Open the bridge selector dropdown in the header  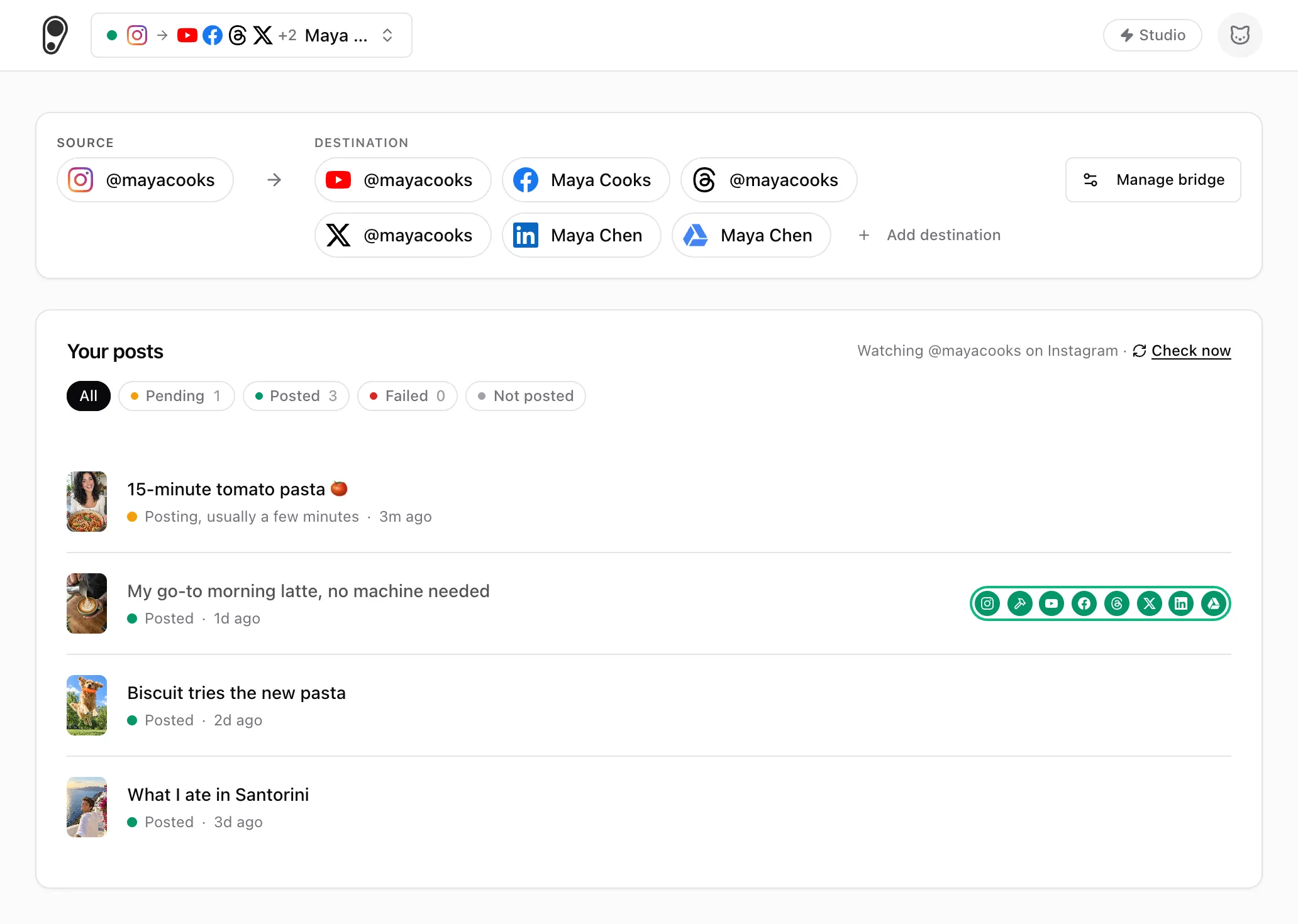[x=252, y=35]
